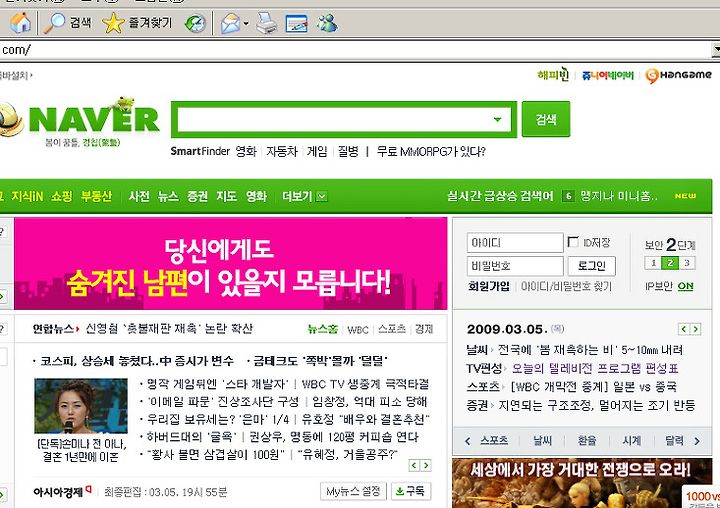The width and height of the screenshot is (720, 508).
Task: Go to next date beside 2009.03.05
Action: click(x=696, y=329)
